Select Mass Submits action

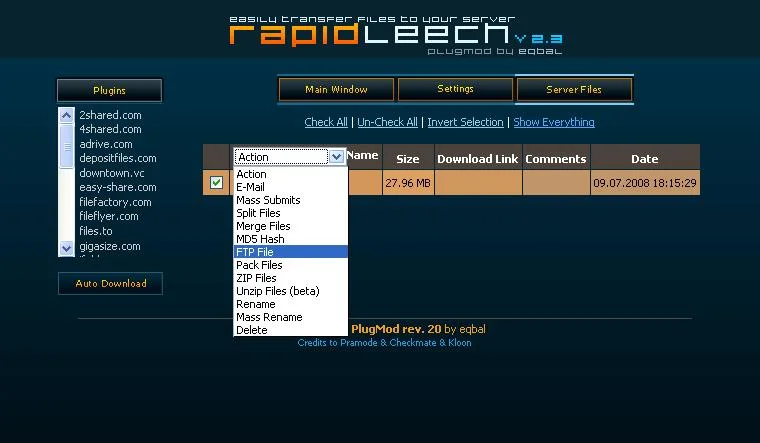(268, 200)
